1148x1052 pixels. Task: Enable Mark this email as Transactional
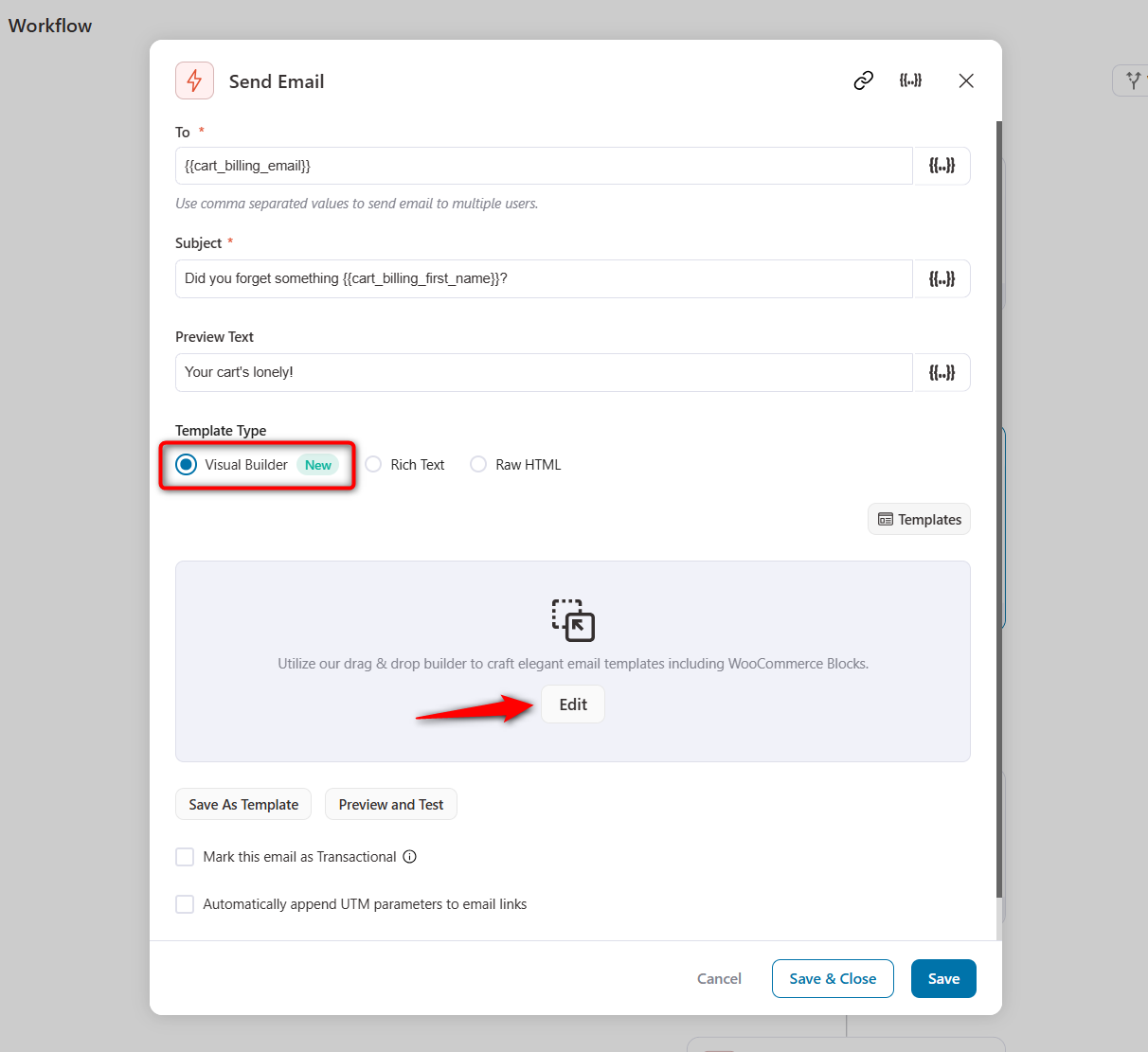pyautogui.click(x=185, y=856)
